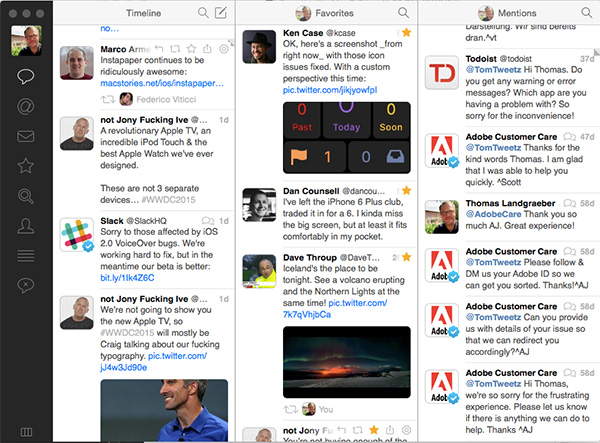Click Marco Arment's avatar
This screenshot has height=443, width=600.
[77, 63]
